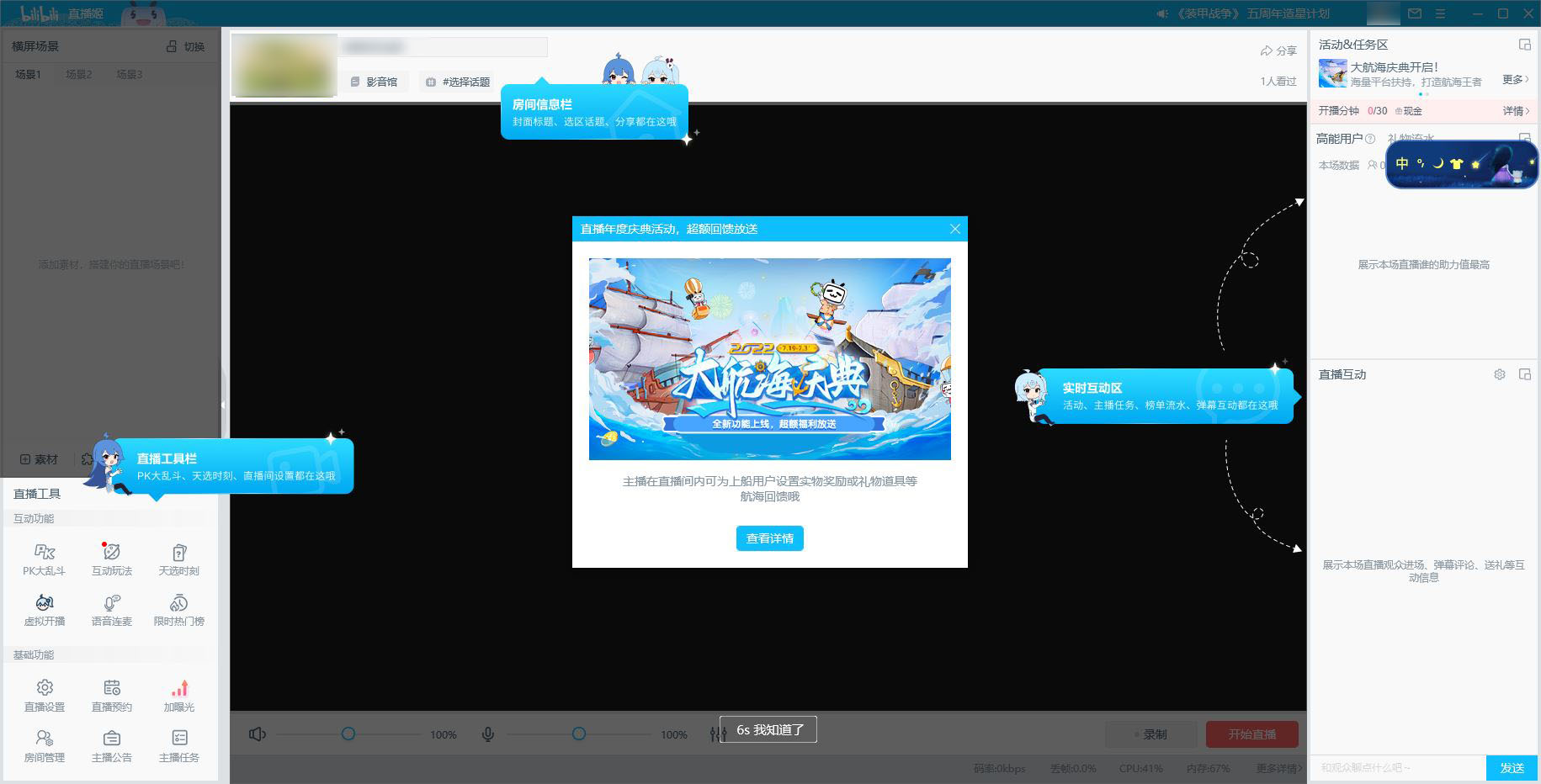Open the 影音馆 media library
Viewport: 1541px width, 784px height.
[x=376, y=82]
